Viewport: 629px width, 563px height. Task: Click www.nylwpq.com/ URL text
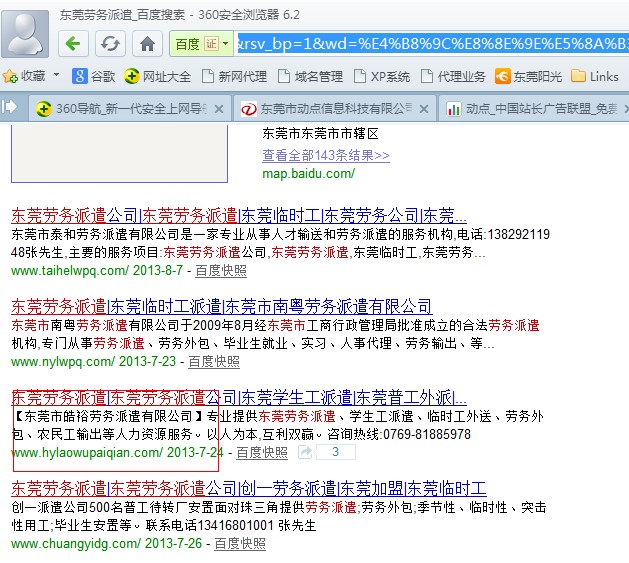tap(63, 362)
